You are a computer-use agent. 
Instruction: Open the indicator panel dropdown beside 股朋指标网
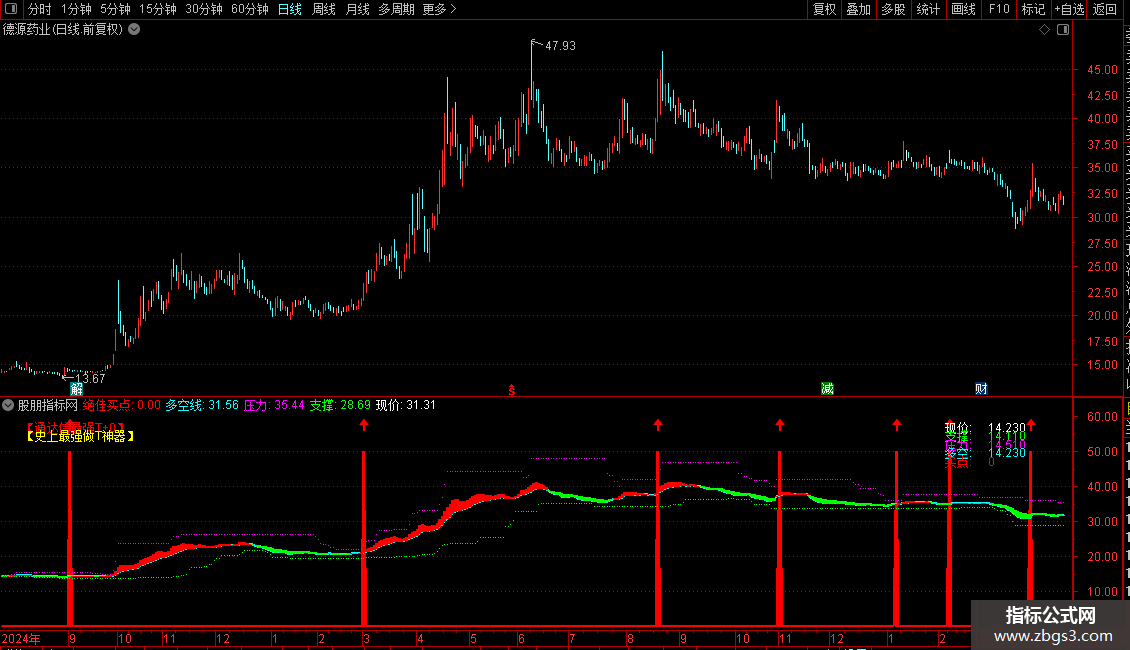[x=8, y=405]
